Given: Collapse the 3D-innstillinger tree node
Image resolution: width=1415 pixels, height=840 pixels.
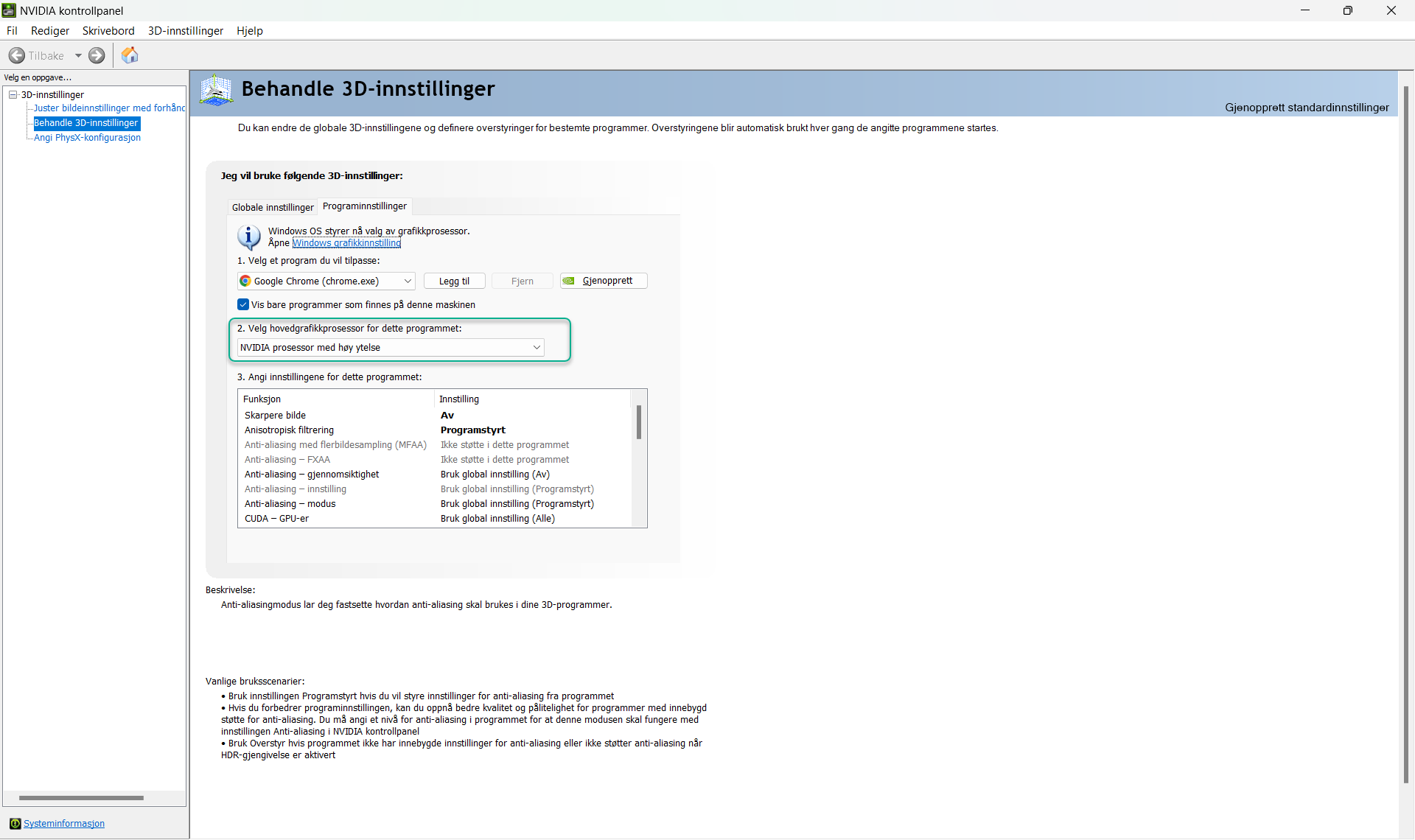Looking at the screenshot, I should coord(13,94).
